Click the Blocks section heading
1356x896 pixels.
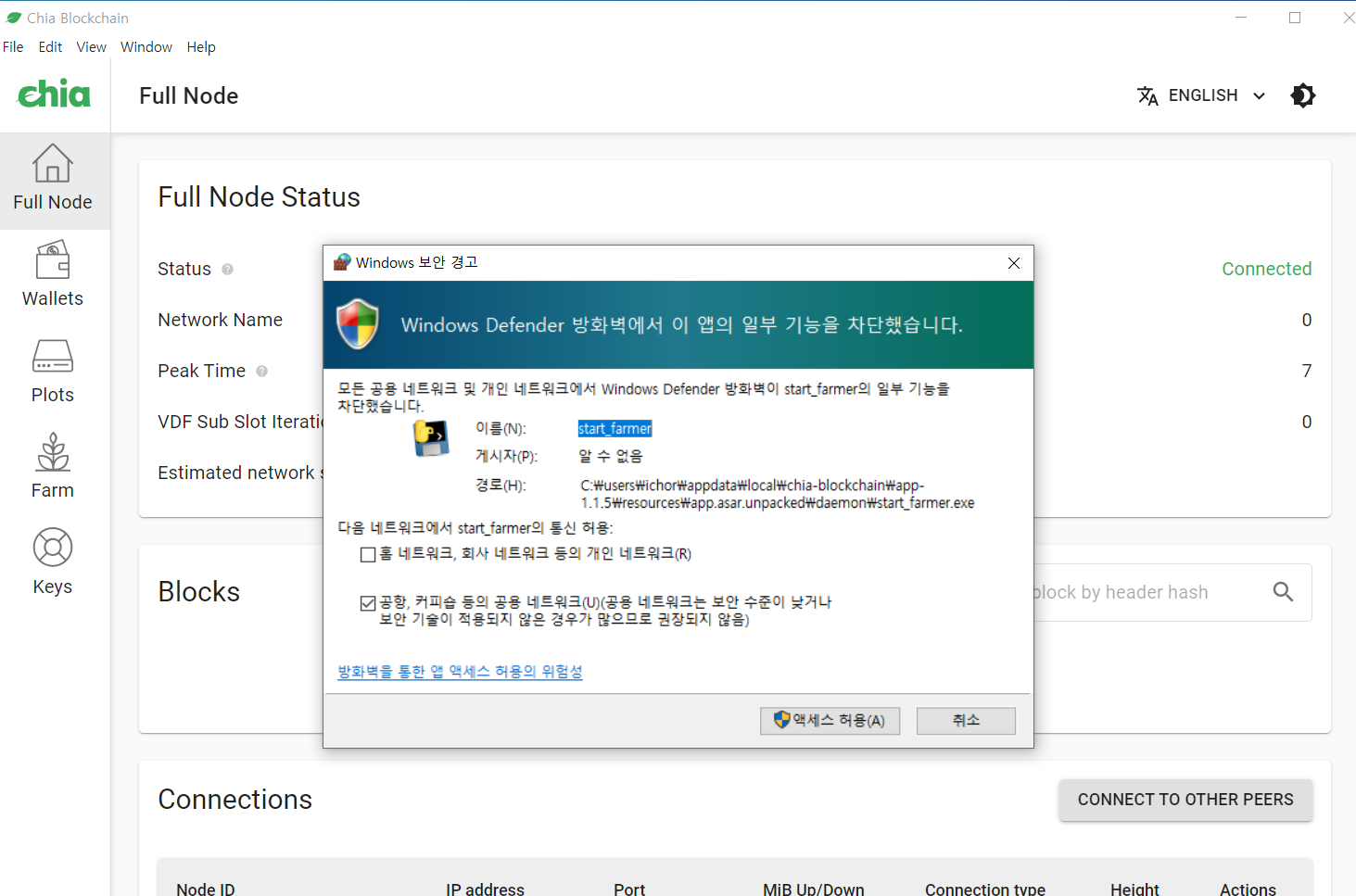(x=198, y=592)
